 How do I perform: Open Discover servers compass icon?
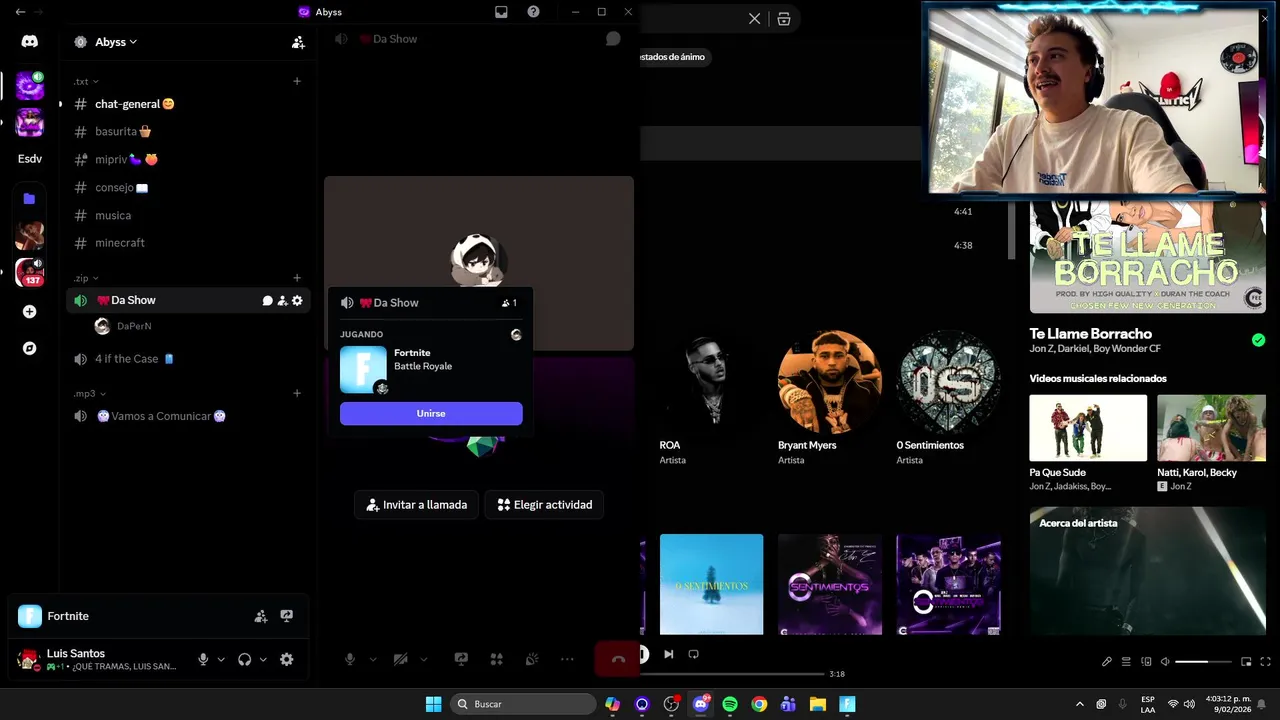tap(29, 348)
